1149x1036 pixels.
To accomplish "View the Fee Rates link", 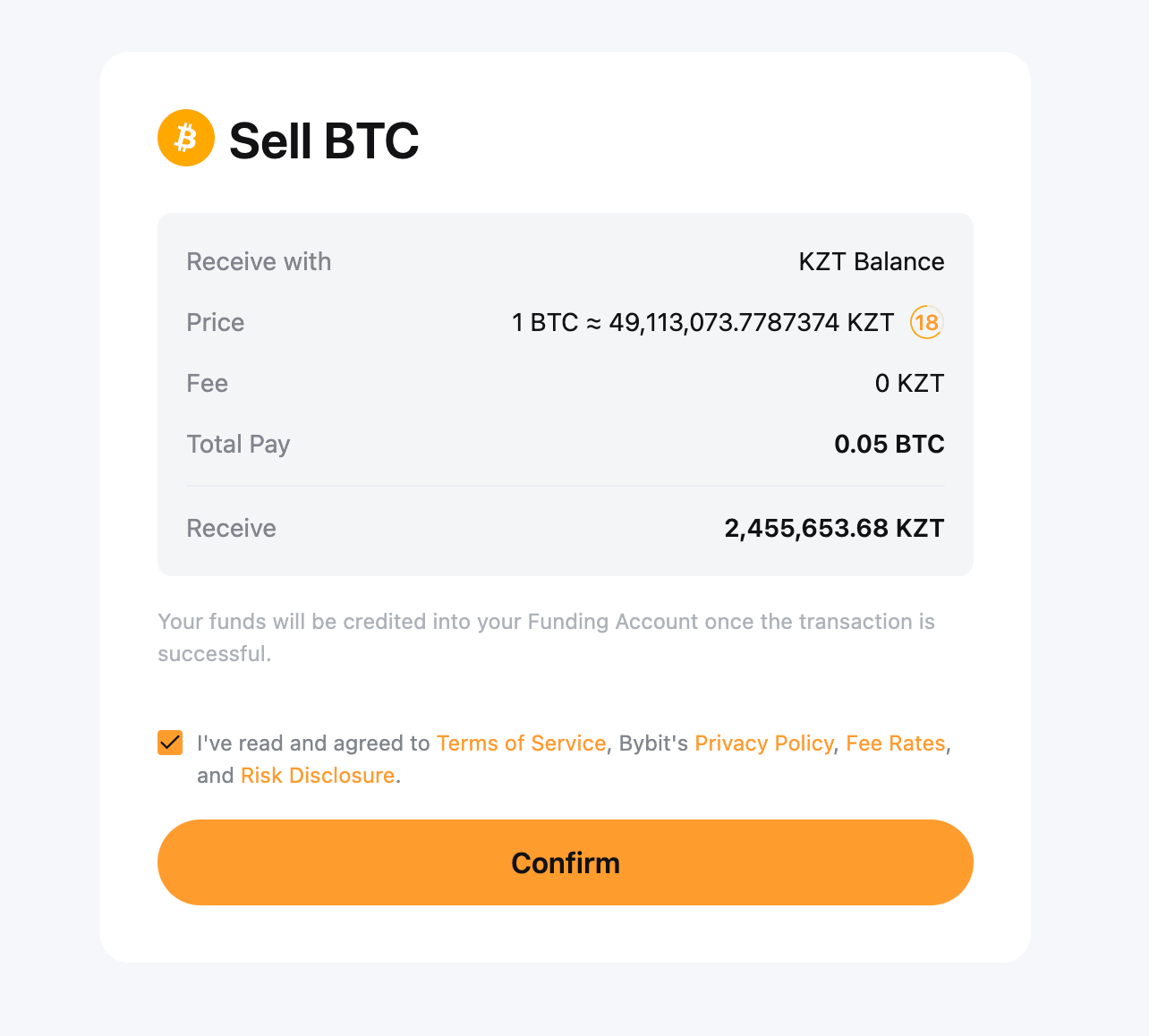I will point(895,743).
